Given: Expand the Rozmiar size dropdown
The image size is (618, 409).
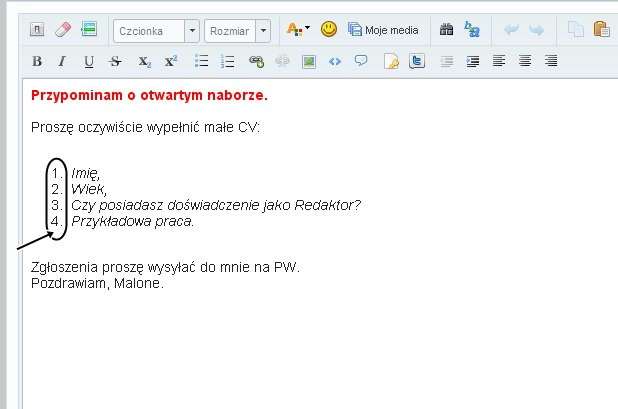Looking at the screenshot, I should coord(264,31).
